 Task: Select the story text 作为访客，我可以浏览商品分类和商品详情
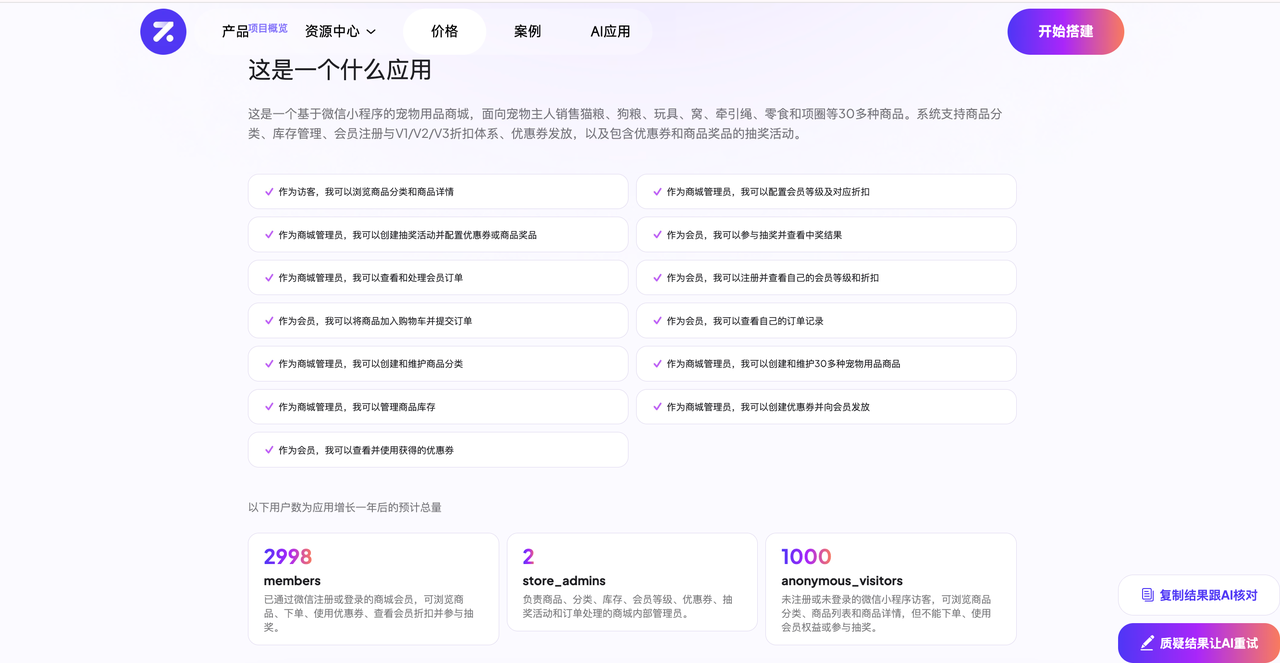[x=366, y=191]
